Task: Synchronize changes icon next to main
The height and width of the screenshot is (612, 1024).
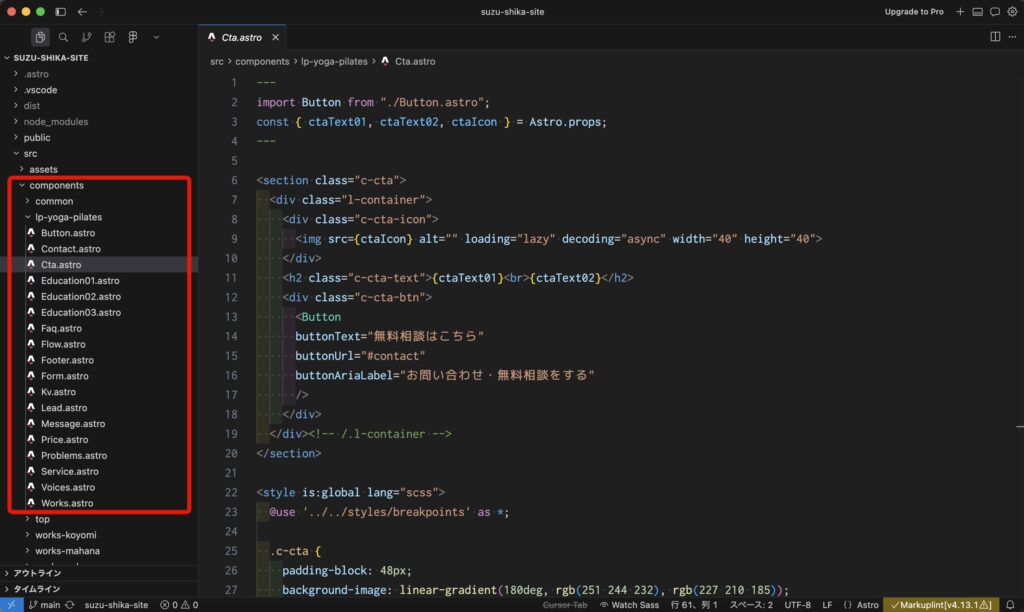Action: (x=70, y=605)
